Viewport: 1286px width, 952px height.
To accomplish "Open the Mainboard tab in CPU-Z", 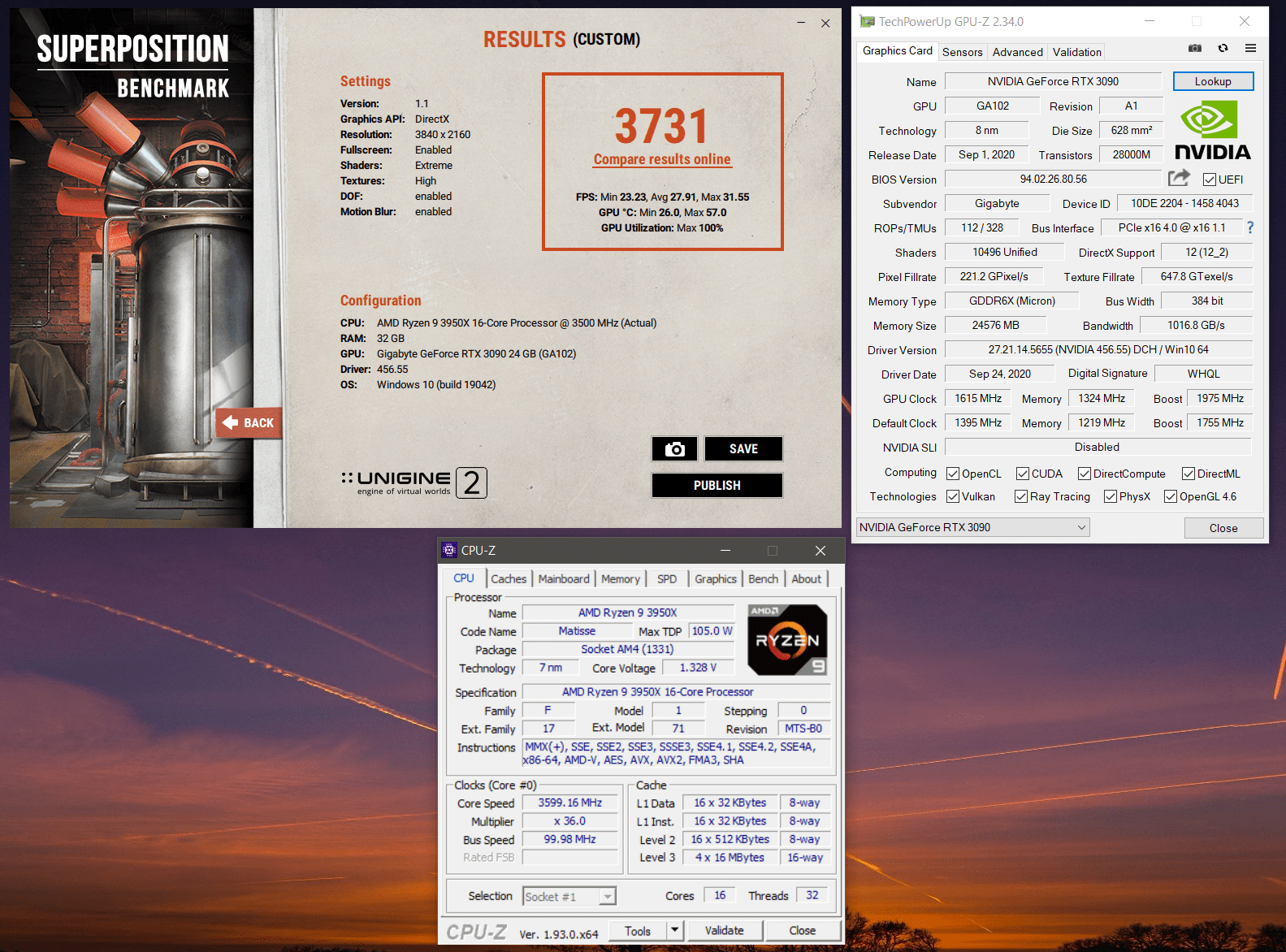I will (x=564, y=578).
